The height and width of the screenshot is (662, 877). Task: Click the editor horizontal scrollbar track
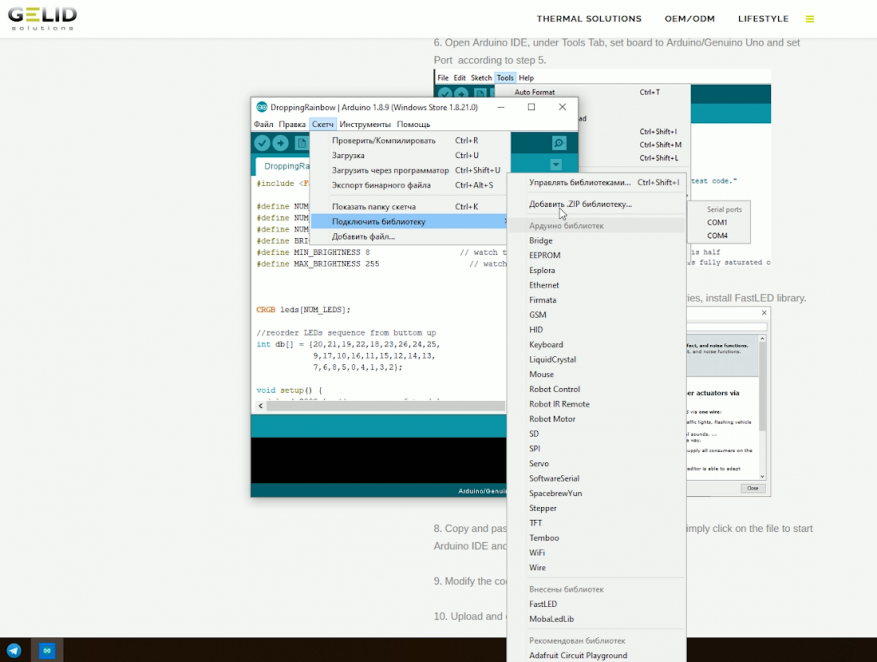pos(386,406)
